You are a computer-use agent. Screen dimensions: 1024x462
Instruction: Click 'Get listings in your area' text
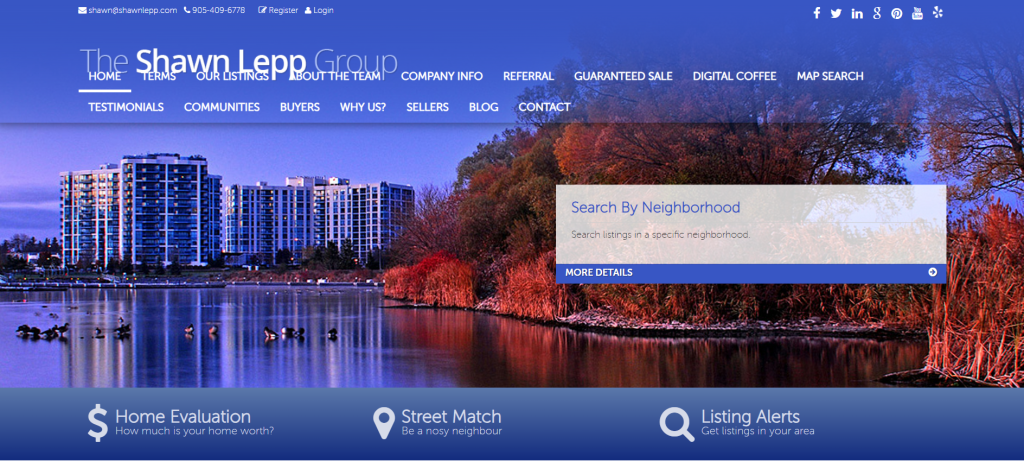(x=758, y=431)
